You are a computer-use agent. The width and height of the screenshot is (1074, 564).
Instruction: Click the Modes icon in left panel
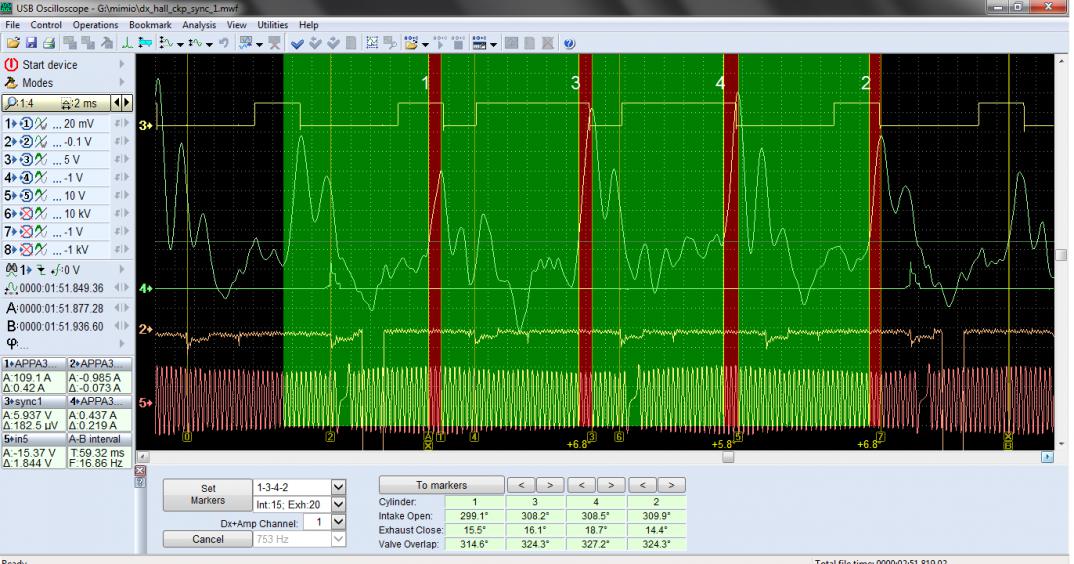click(x=12, y=83)
